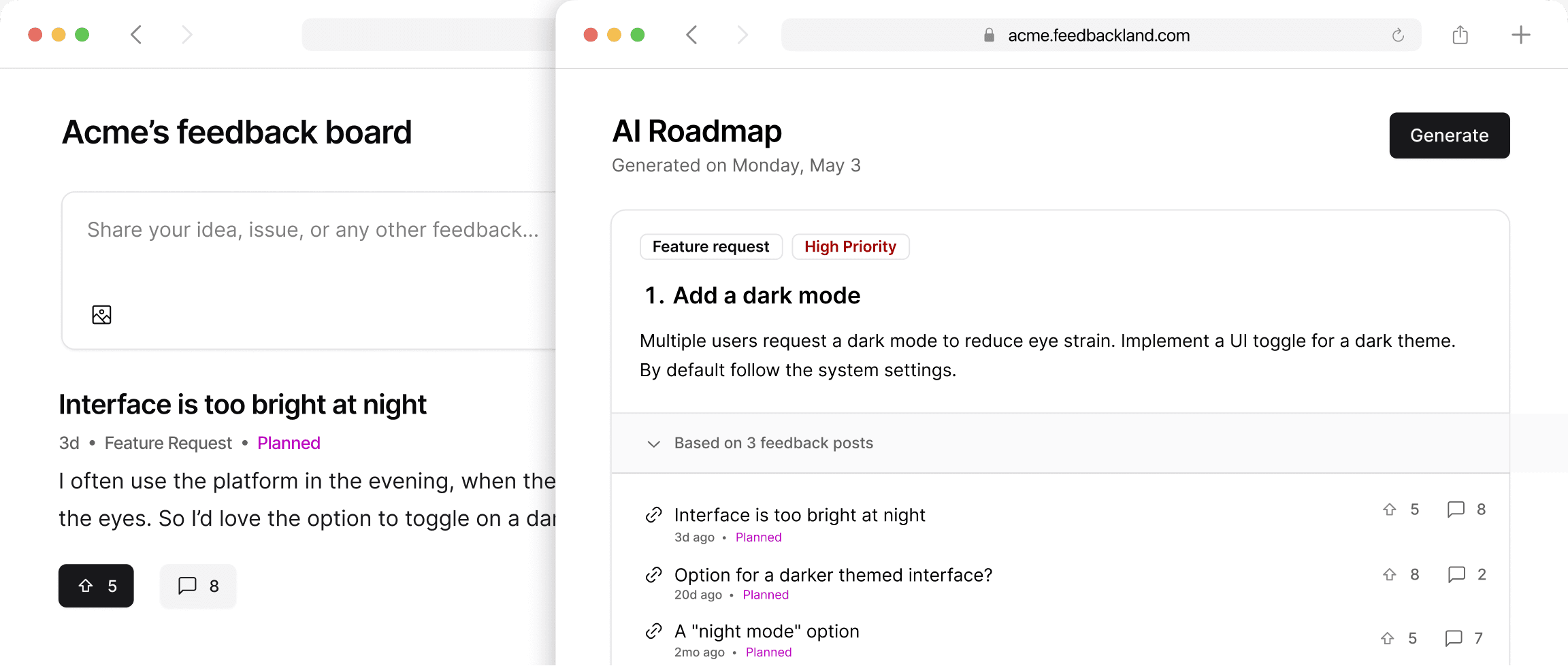Click the "Feature request" tag
Screen dimensions: 1568x666
pos(710,246)
